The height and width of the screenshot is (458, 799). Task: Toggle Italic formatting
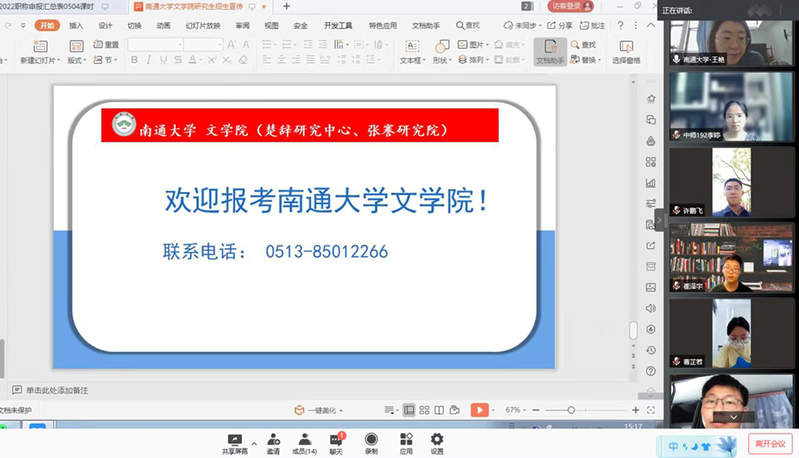point(148,60)
